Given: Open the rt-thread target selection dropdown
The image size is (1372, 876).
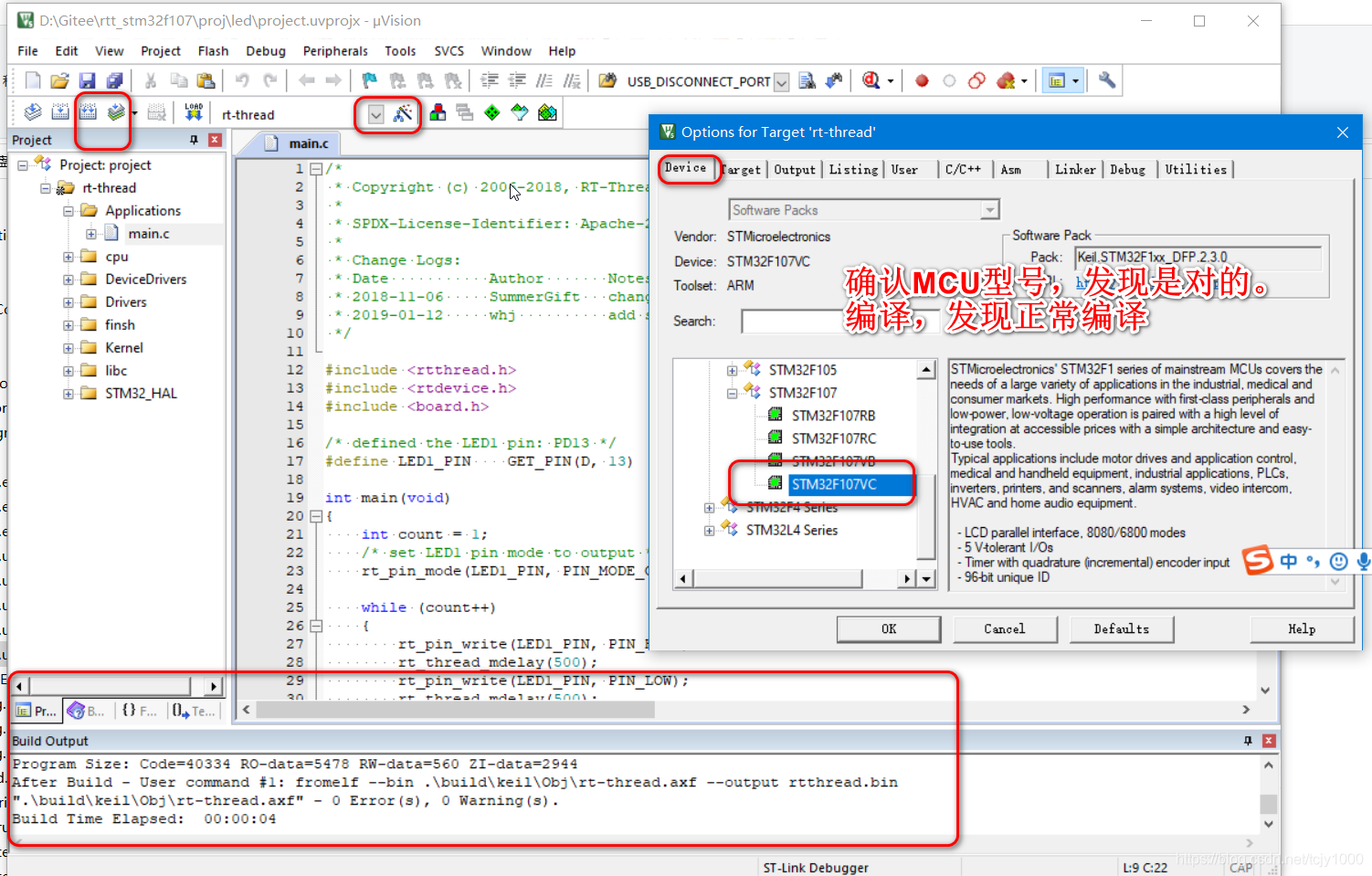Looking at the screenshot, I should (x=375, y=114).
